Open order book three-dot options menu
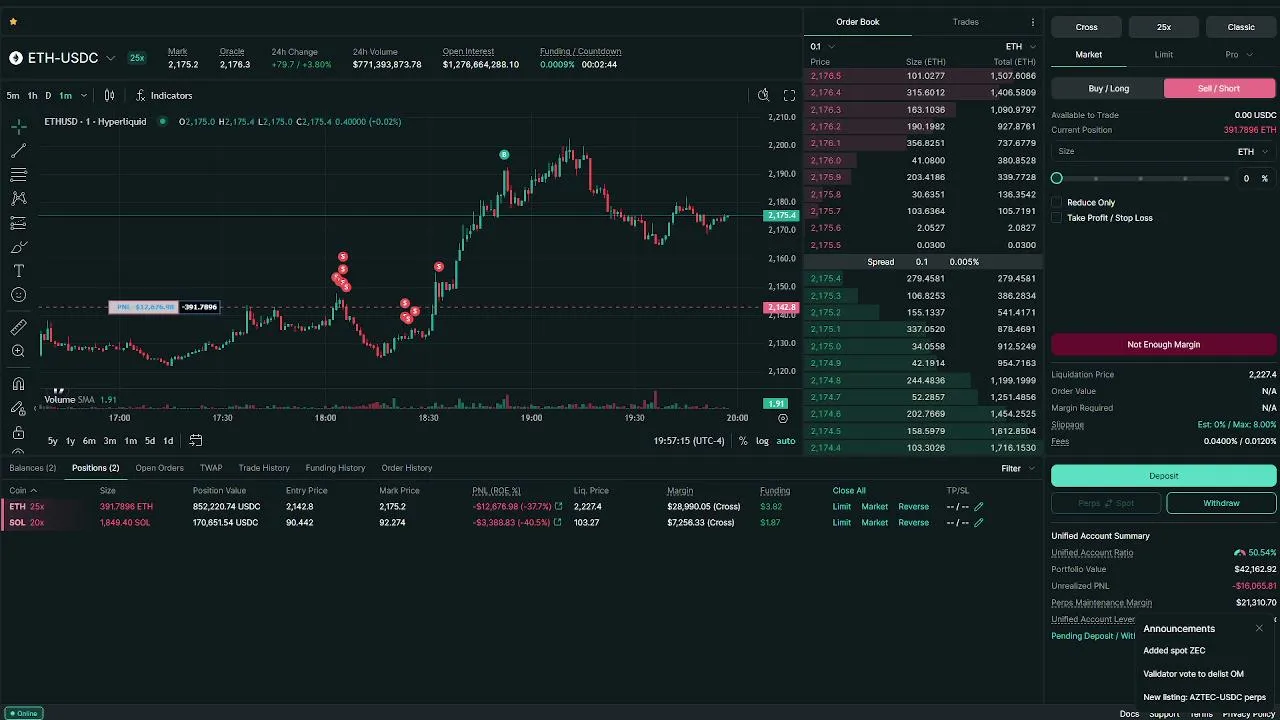Screen dimensions: 1280x720 [x=1033, y=22]
